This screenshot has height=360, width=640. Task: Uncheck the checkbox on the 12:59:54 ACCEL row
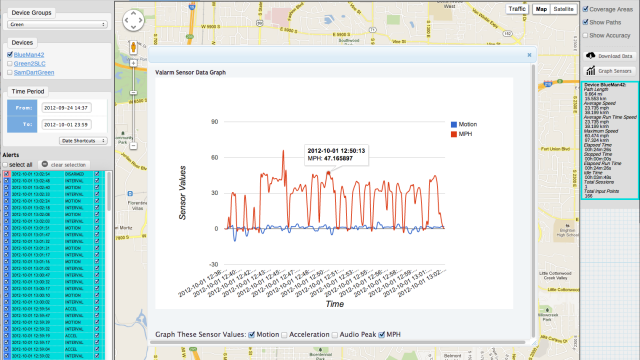click(x=97, y=309)
